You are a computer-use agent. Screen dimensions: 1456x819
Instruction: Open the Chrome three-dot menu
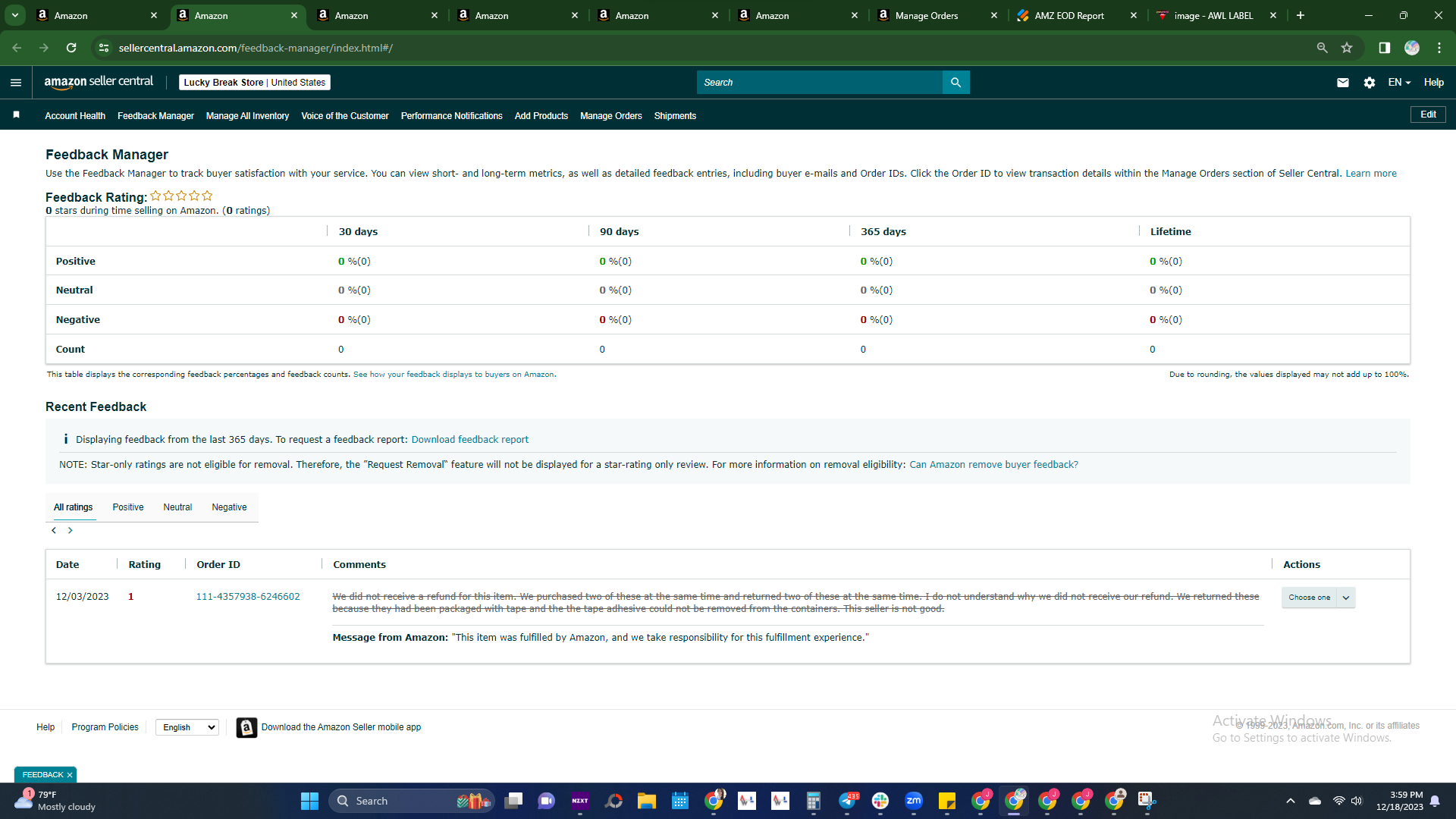click(1439, 48)
